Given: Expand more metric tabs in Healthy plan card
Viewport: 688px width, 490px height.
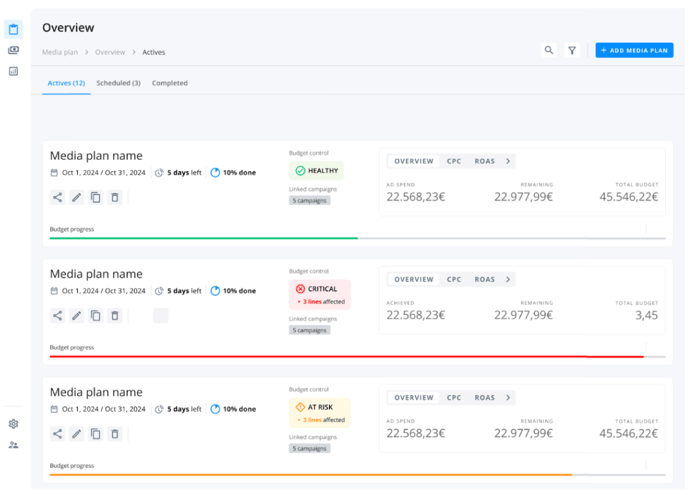Looking at the screenshot, I should 508,161.
